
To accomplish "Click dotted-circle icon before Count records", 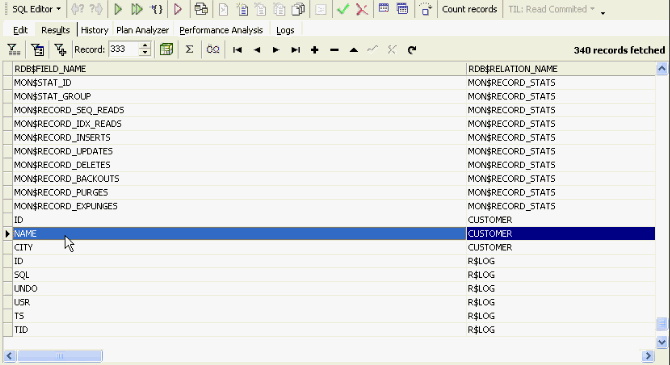I will click(x=425, y=9).
